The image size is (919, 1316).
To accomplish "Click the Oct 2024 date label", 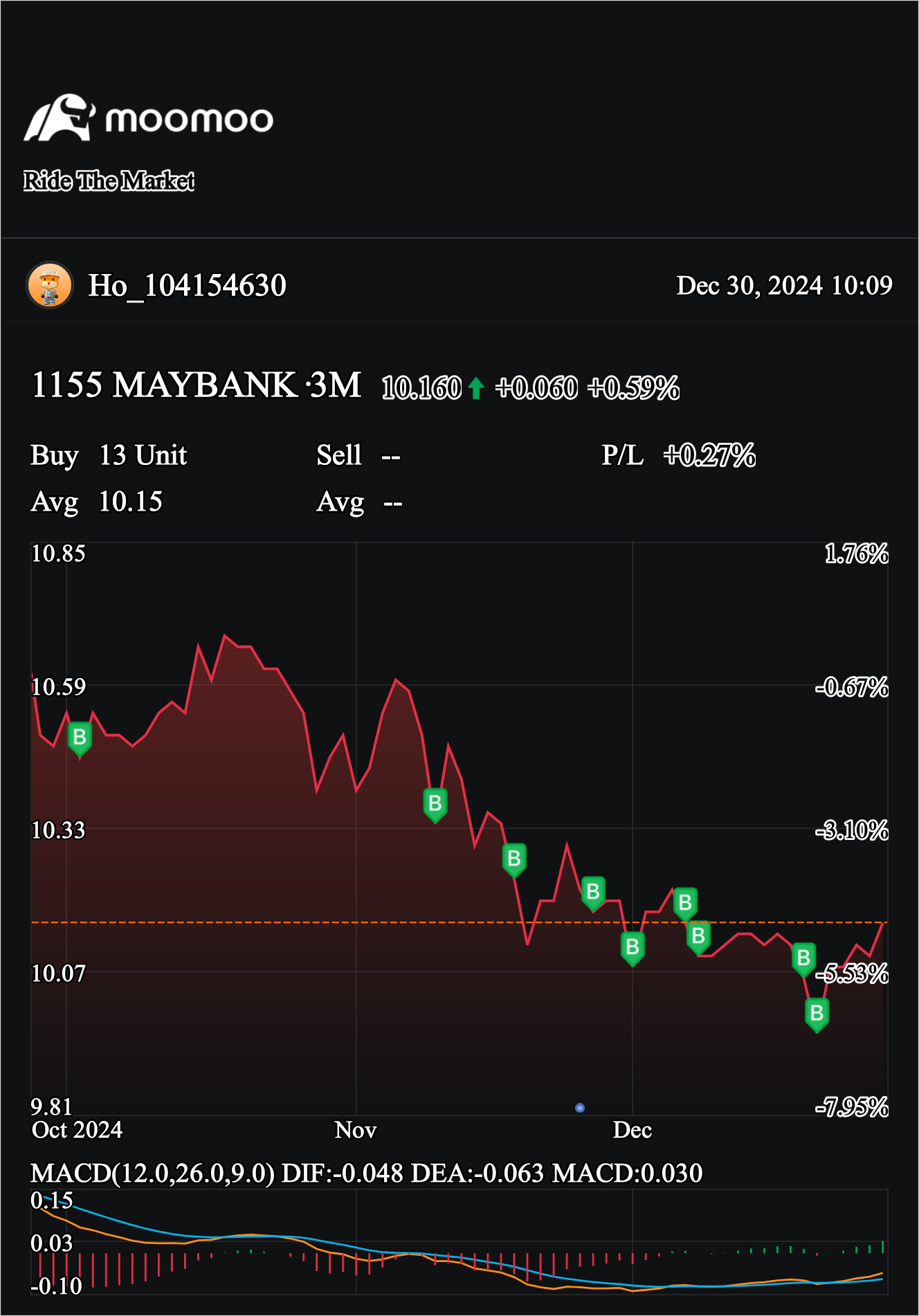I will [77, 1130].
